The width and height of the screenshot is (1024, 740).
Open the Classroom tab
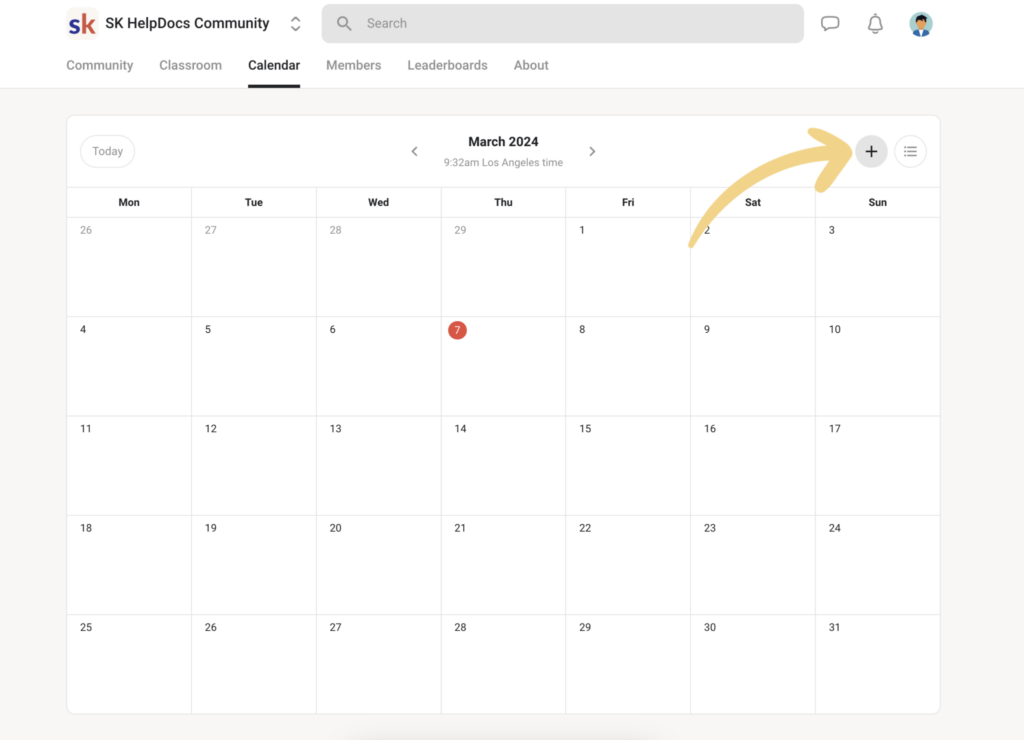tap(190, 65)
